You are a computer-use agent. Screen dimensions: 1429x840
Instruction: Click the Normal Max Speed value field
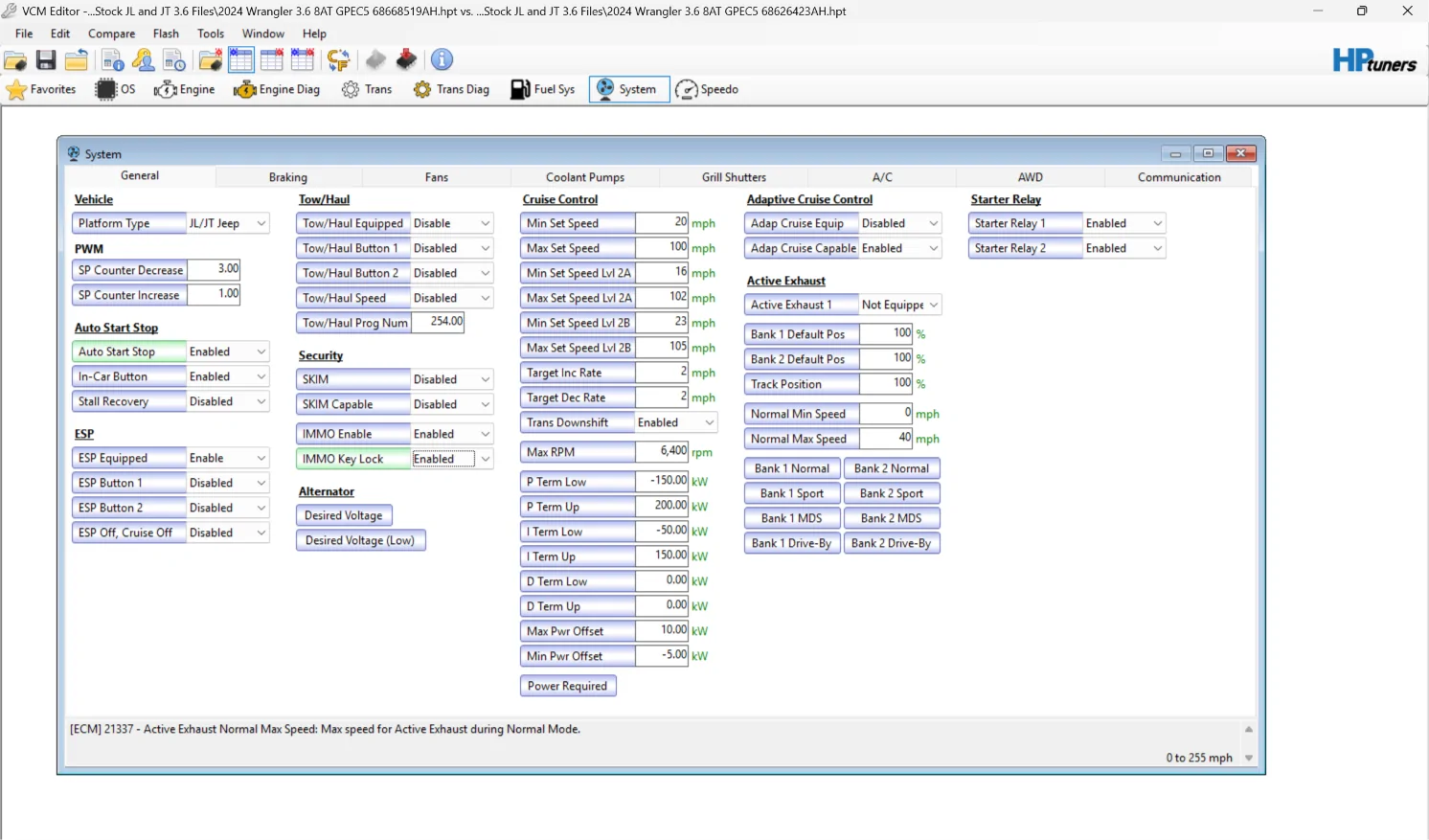pyautogui.click(x=886, y=439)
